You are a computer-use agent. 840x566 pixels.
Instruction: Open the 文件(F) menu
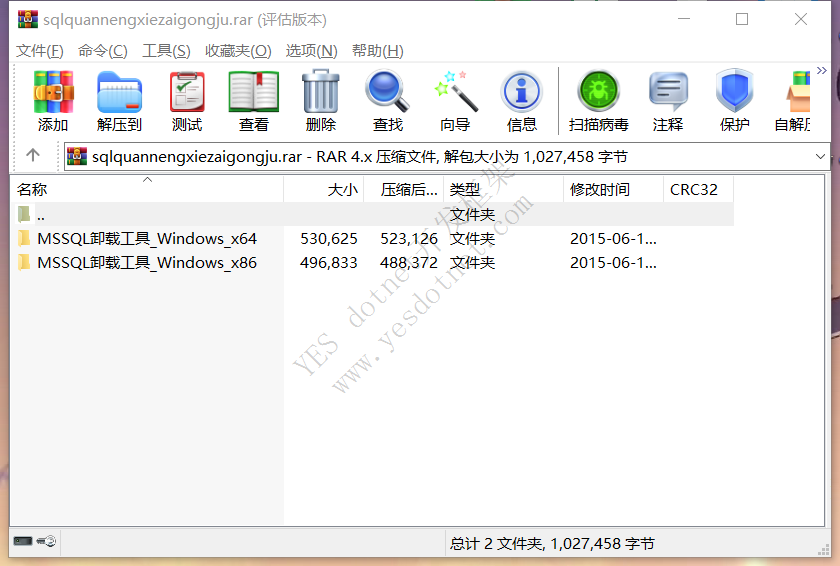coord(40,51)
